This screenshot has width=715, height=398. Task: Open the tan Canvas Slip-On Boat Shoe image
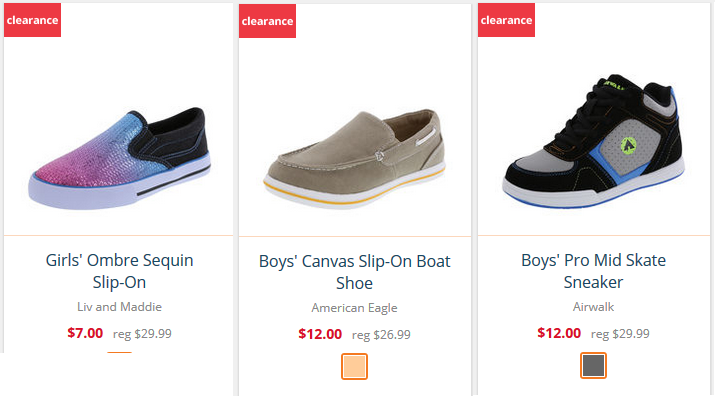tap(354, 159)
